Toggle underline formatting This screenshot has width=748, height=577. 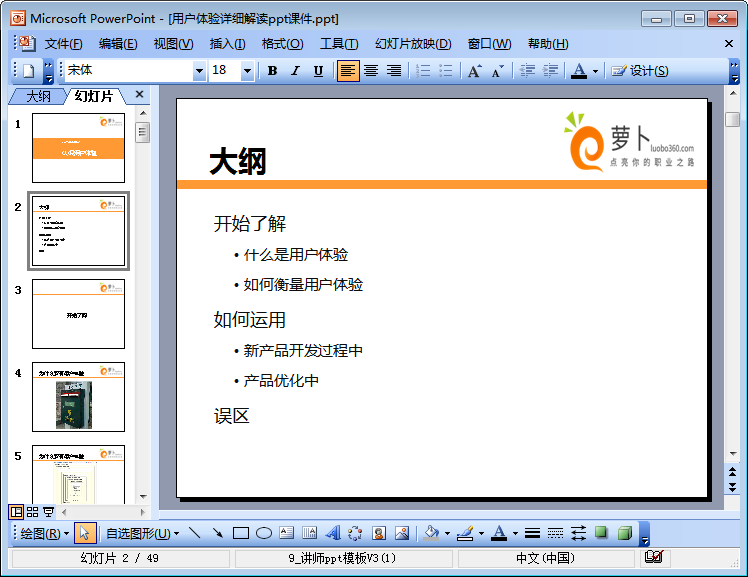pyautogui.click(x=318, y=71)
